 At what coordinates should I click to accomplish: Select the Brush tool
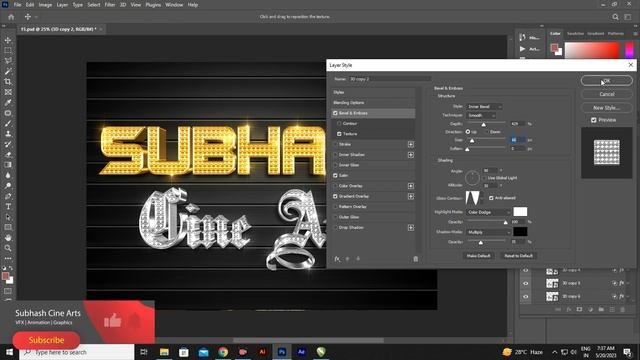8,123
